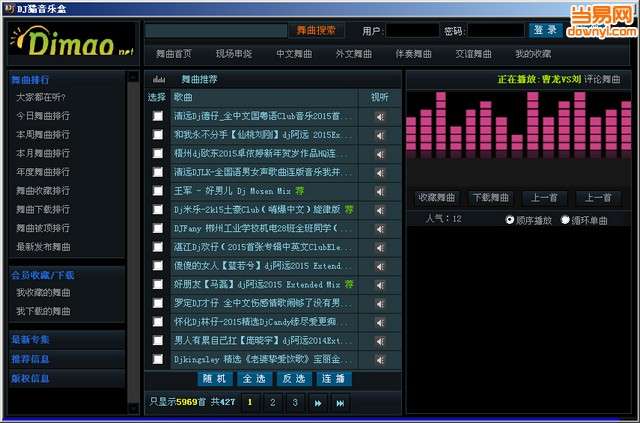Viewport: 640px width, 423px height.
Task: Open 舞曲下载排行 in sidebar
Action: coord(43,209)
